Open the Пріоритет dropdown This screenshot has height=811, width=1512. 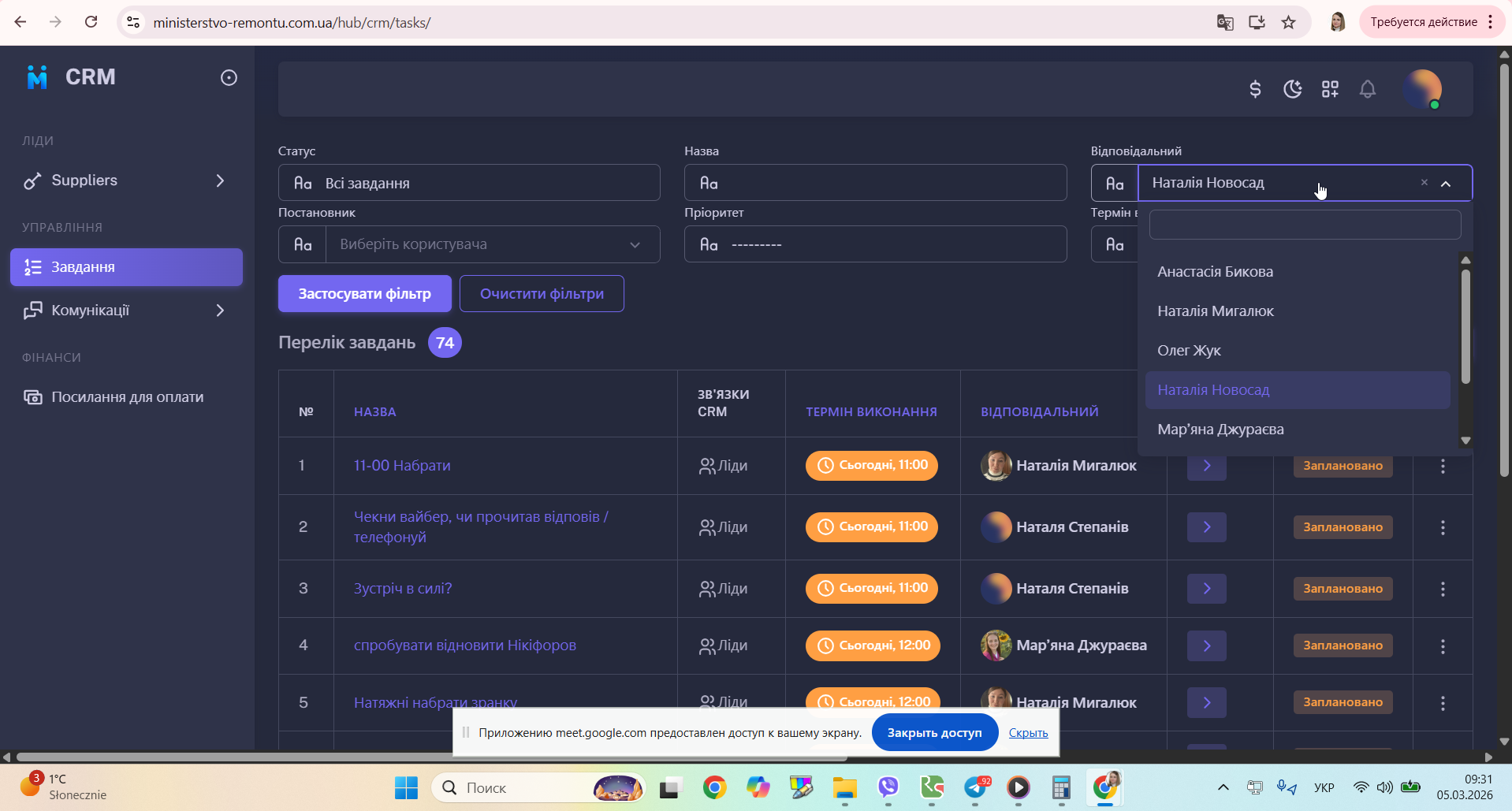click(875, 244)
